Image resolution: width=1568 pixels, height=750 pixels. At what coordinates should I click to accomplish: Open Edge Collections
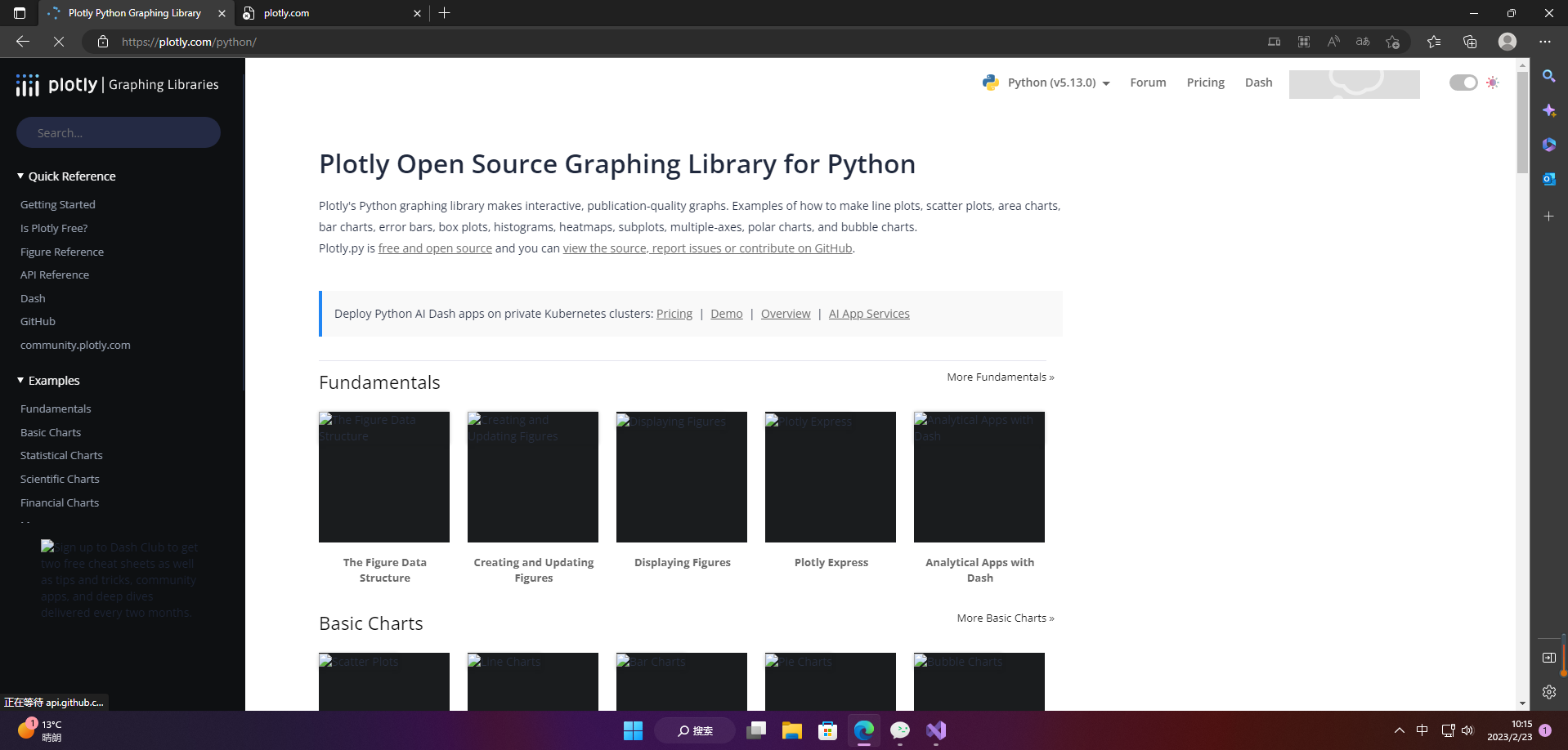(1470, 41)
